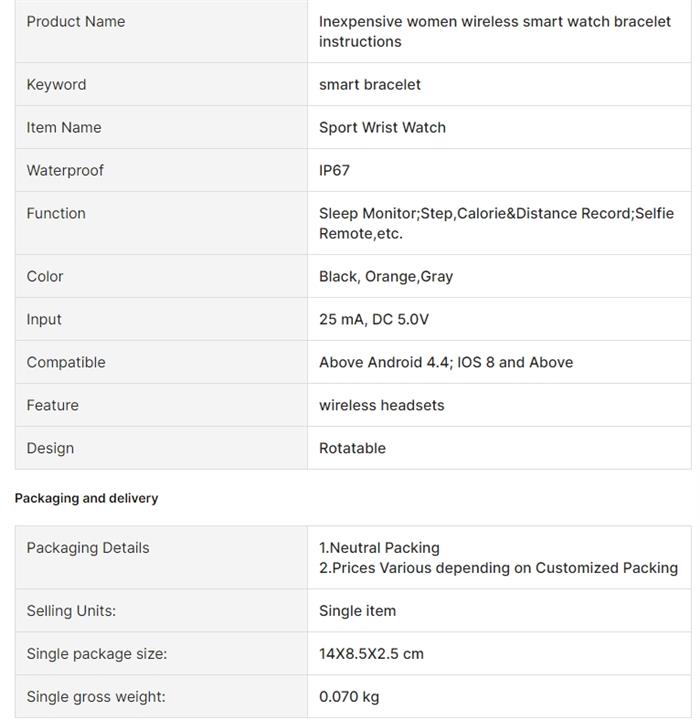Click the Sleep Monitor function description
The image size is (700, 720).
pyautogui.click(x=496, y=223)
